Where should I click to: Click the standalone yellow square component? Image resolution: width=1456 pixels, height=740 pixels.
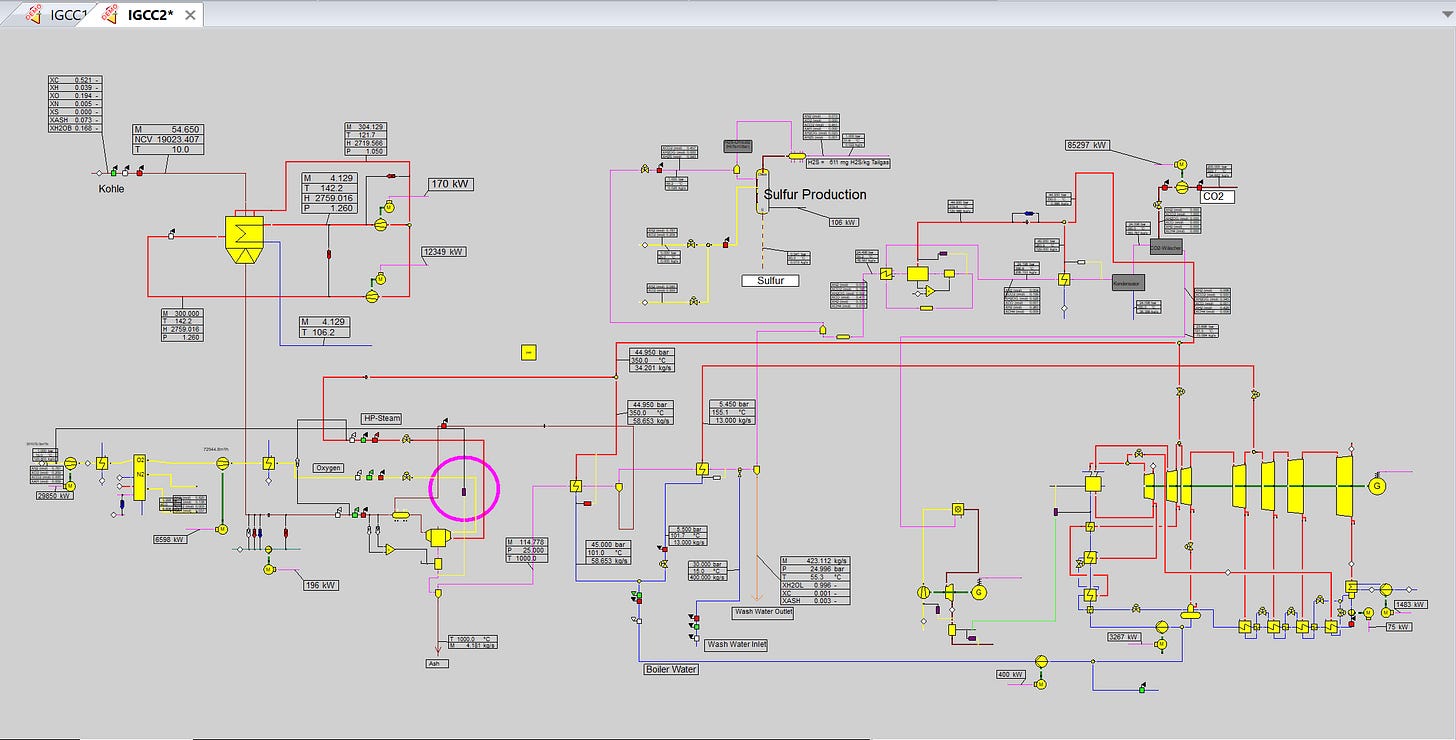point(529,351)
